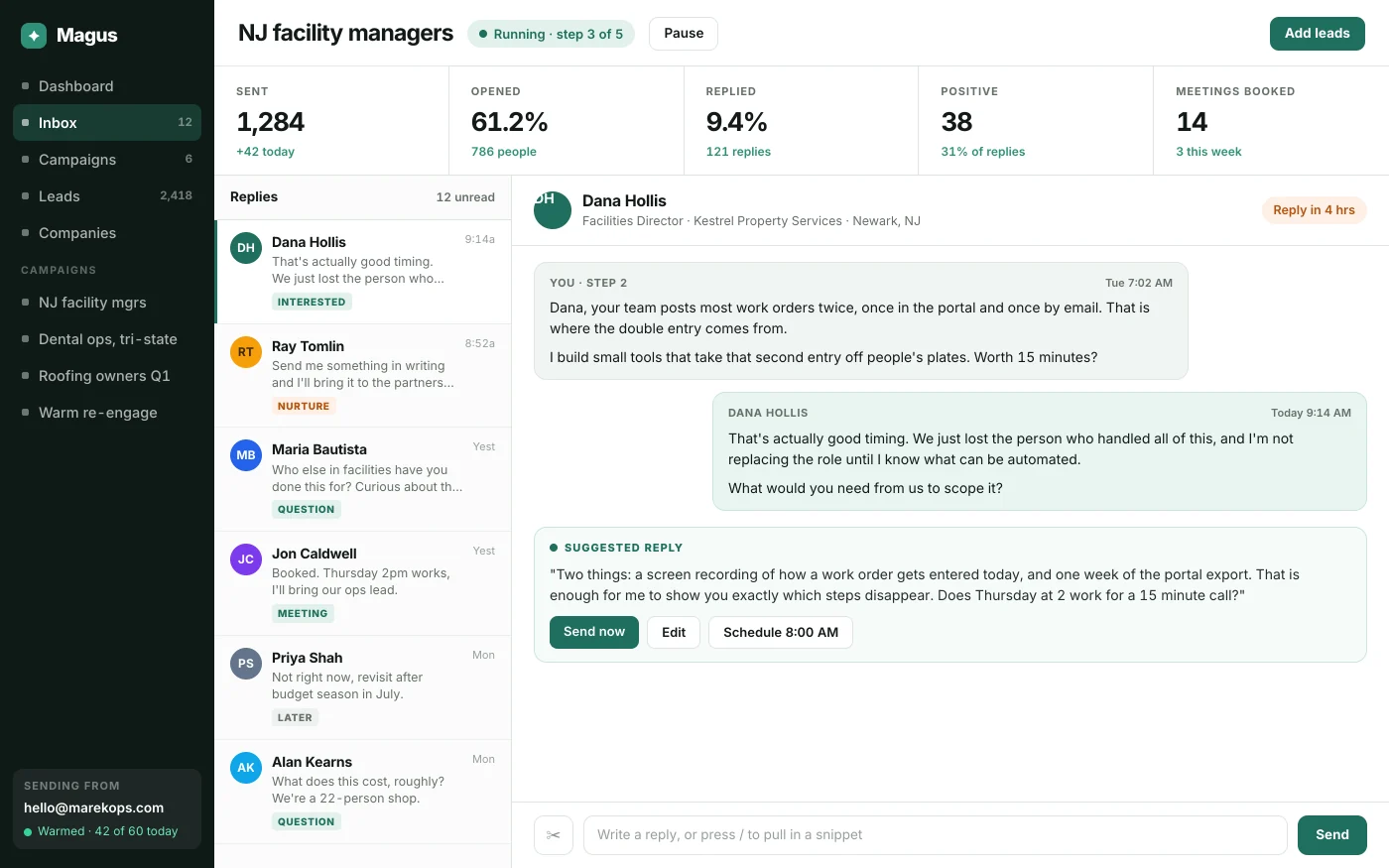Open Priya Shah's reply in the list

(x=363, y=688)
